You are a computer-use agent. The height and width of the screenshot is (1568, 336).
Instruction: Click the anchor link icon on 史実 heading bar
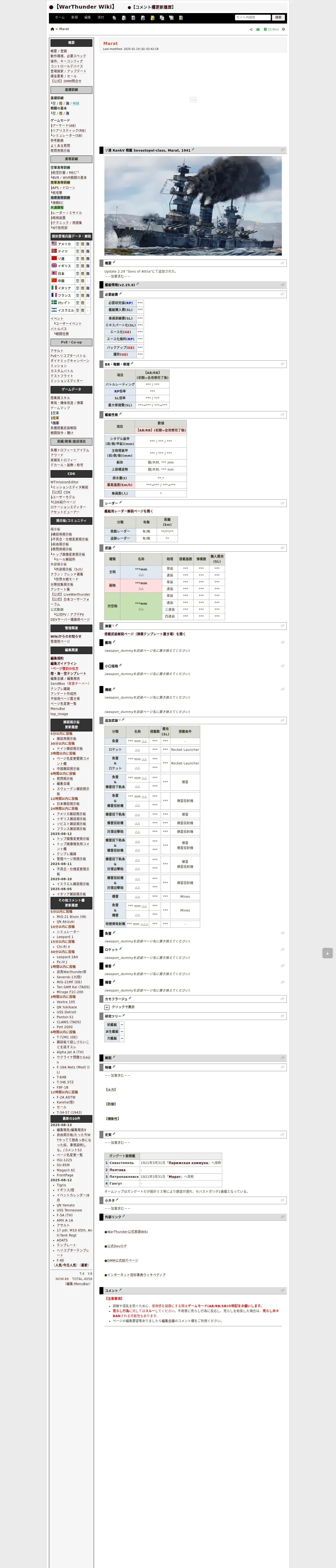pyautogui.click(x=282, y=1135)
